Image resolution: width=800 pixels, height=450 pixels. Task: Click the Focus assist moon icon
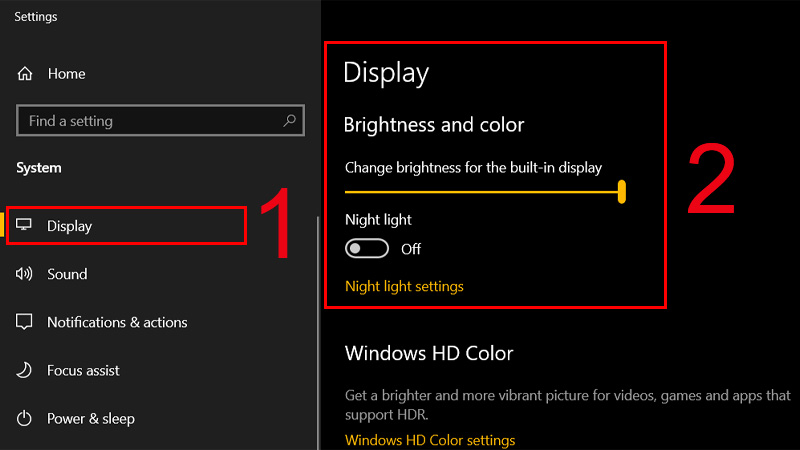point(25,370)
